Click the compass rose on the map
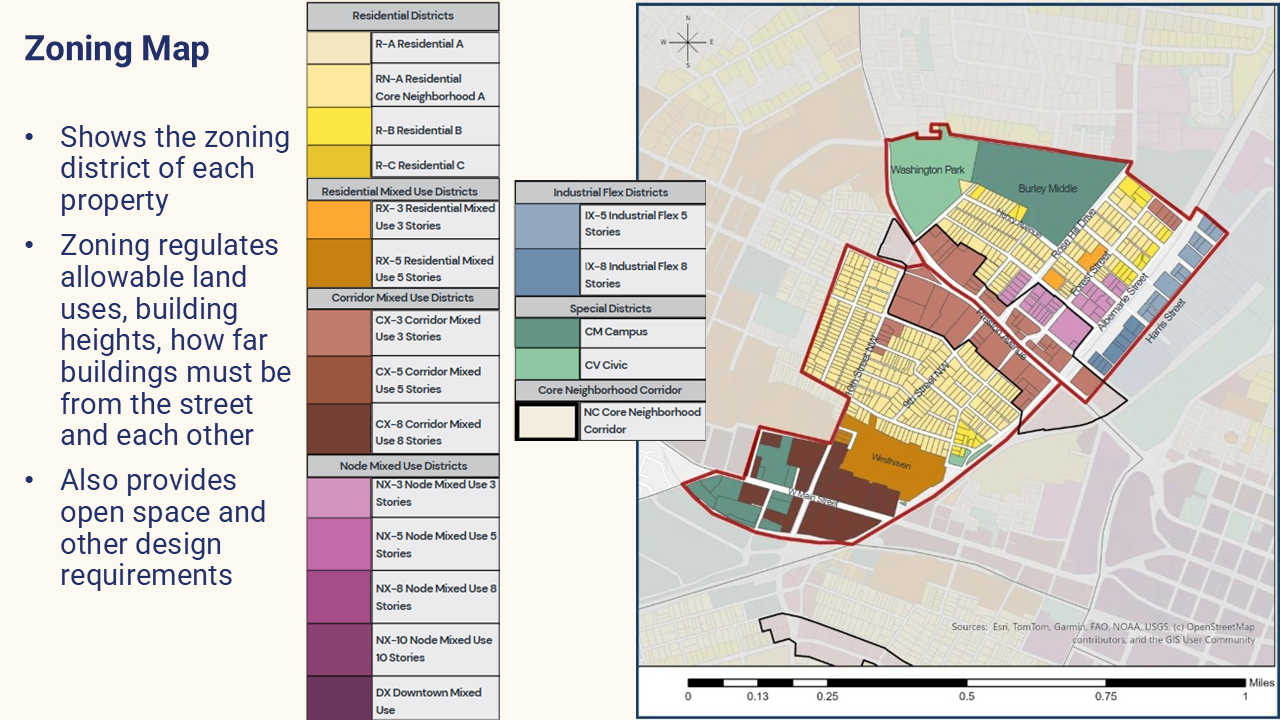1280x720 pixels. (688, 42)
